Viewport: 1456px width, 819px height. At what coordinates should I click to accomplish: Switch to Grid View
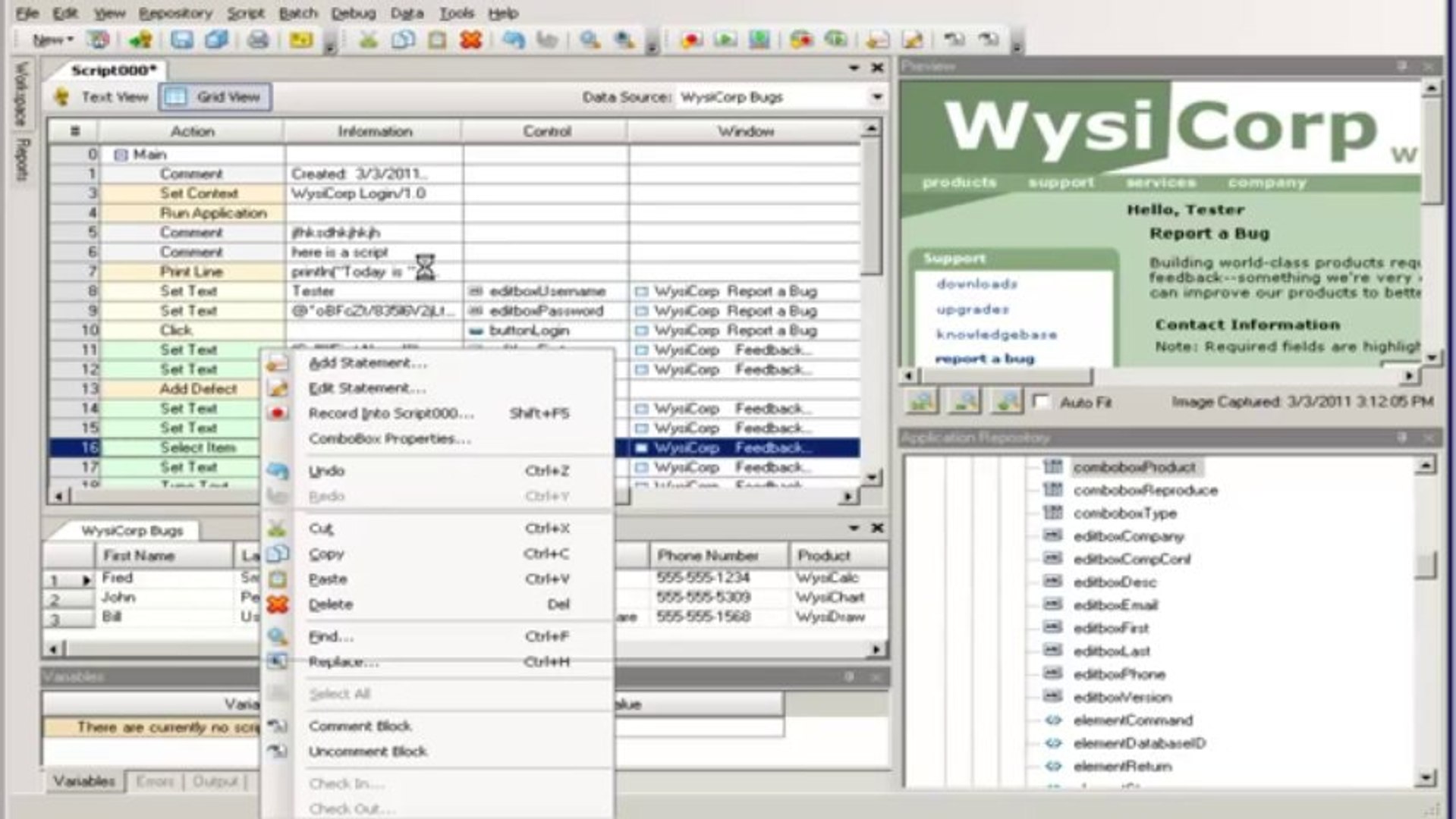click(x=215, y=97)
